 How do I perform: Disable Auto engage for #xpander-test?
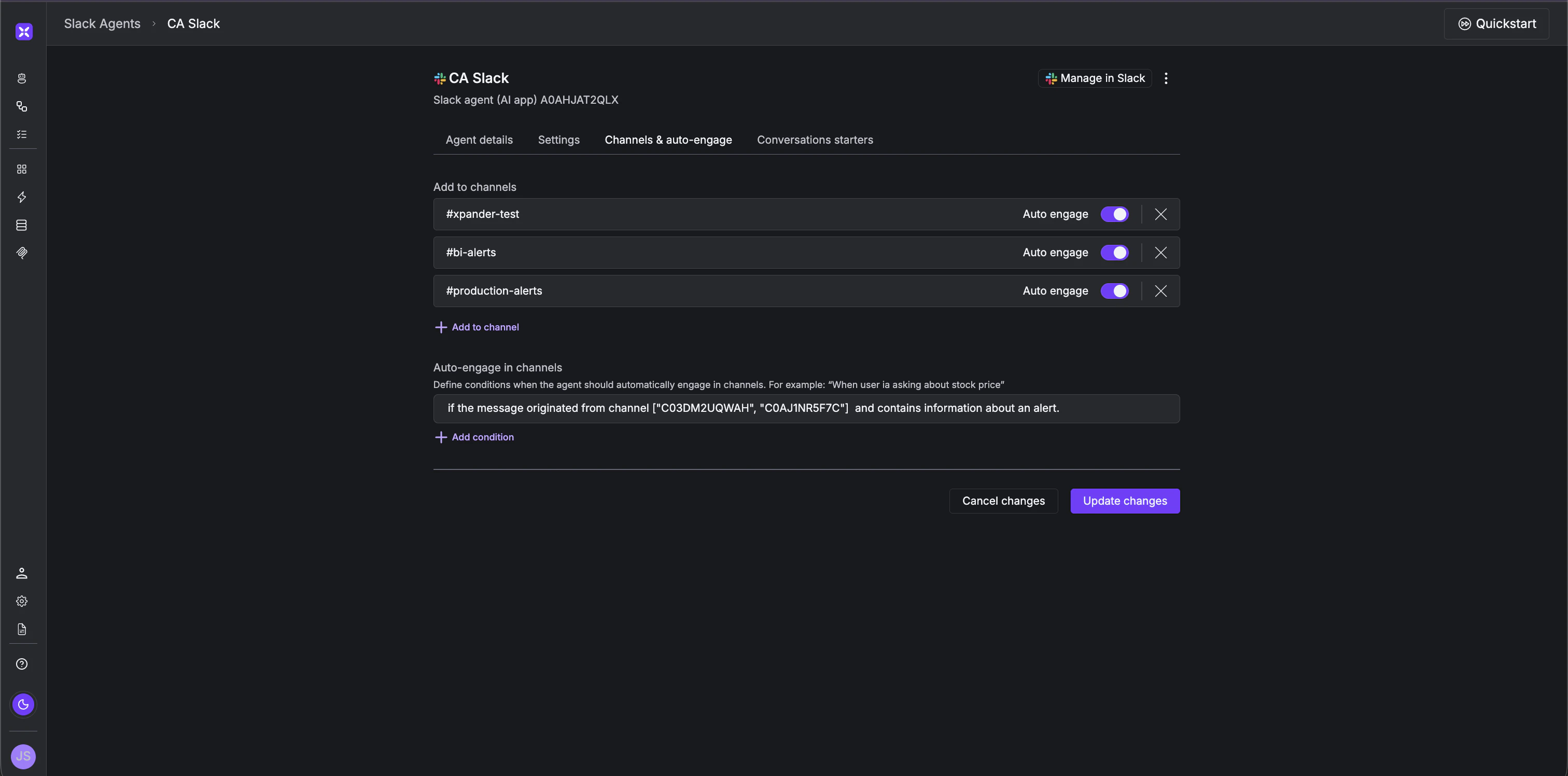(1114, 214)
